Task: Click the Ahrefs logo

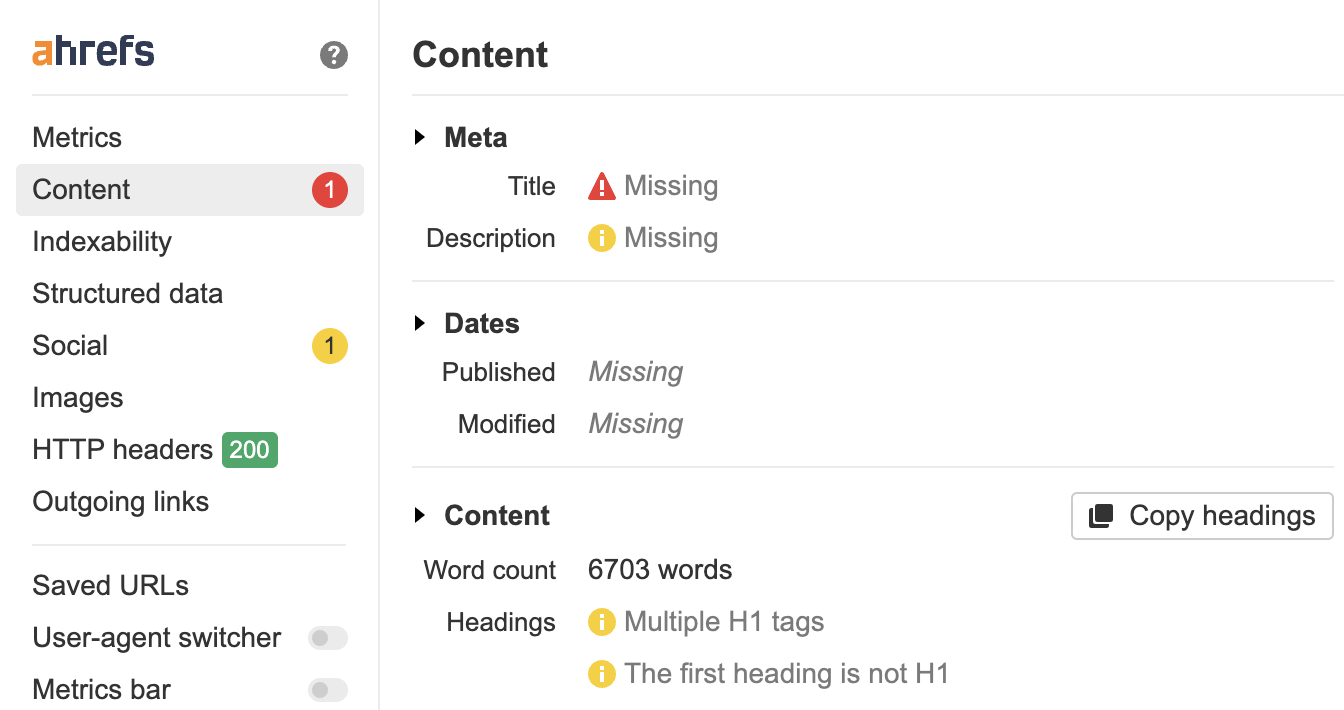Action: 92,50
